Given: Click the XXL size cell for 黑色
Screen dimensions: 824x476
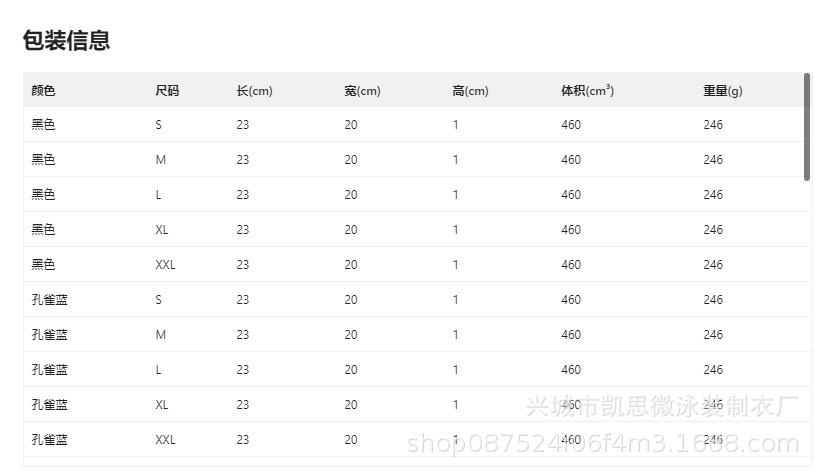Looking at the screenshot, I should [165, 265].
